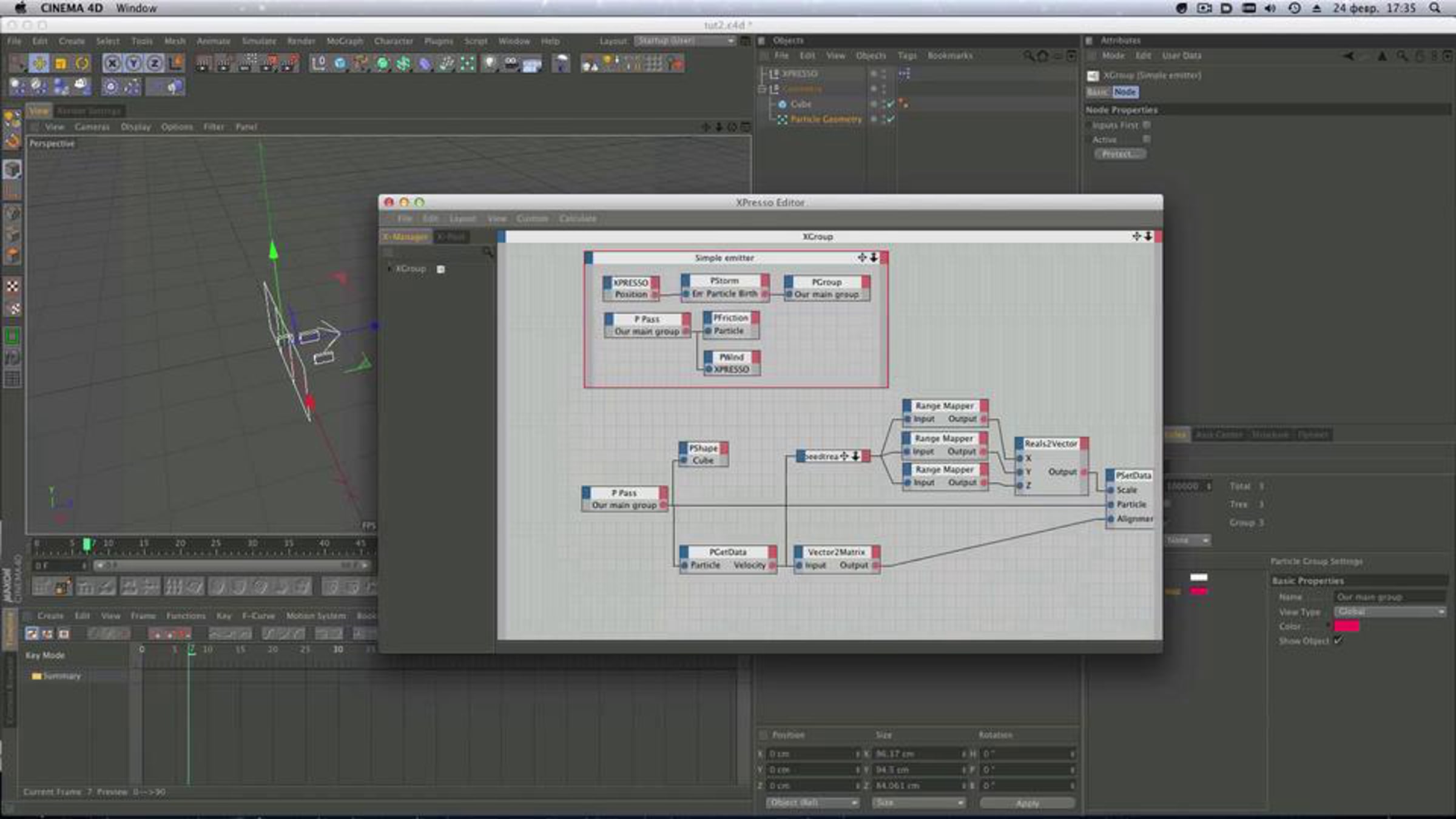The image size is (1456, 819).
Task: Open the View Type Global dropdown
Action: 1390,612
